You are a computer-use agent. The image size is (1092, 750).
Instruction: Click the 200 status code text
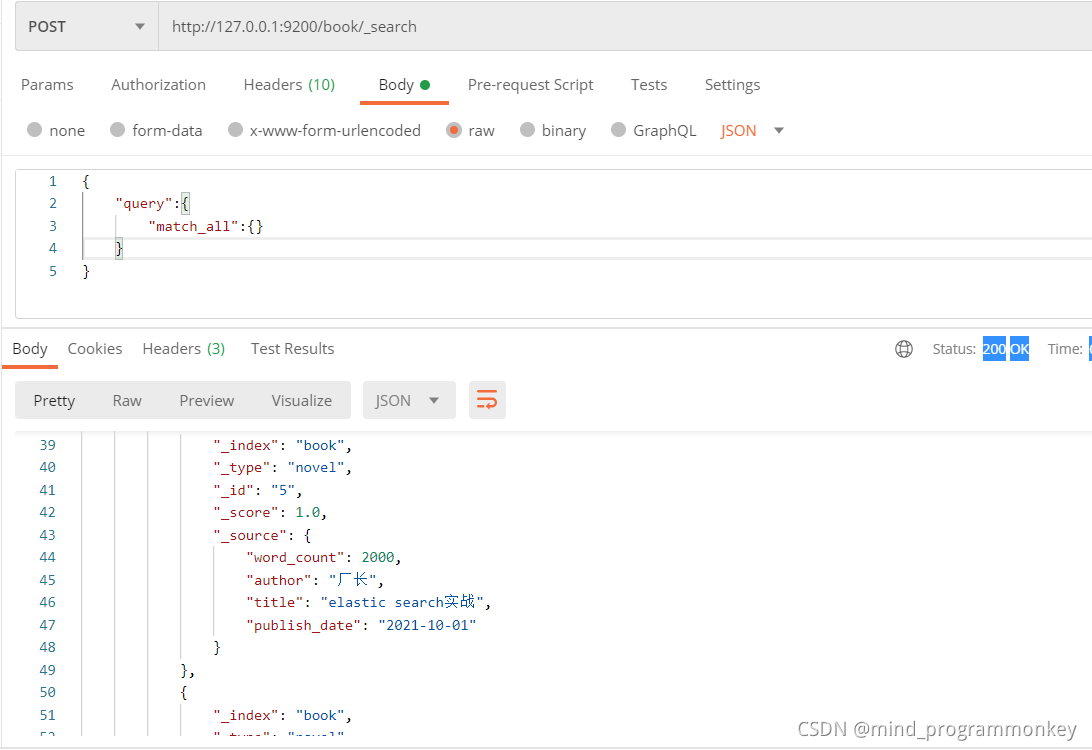tap(994, 349)
